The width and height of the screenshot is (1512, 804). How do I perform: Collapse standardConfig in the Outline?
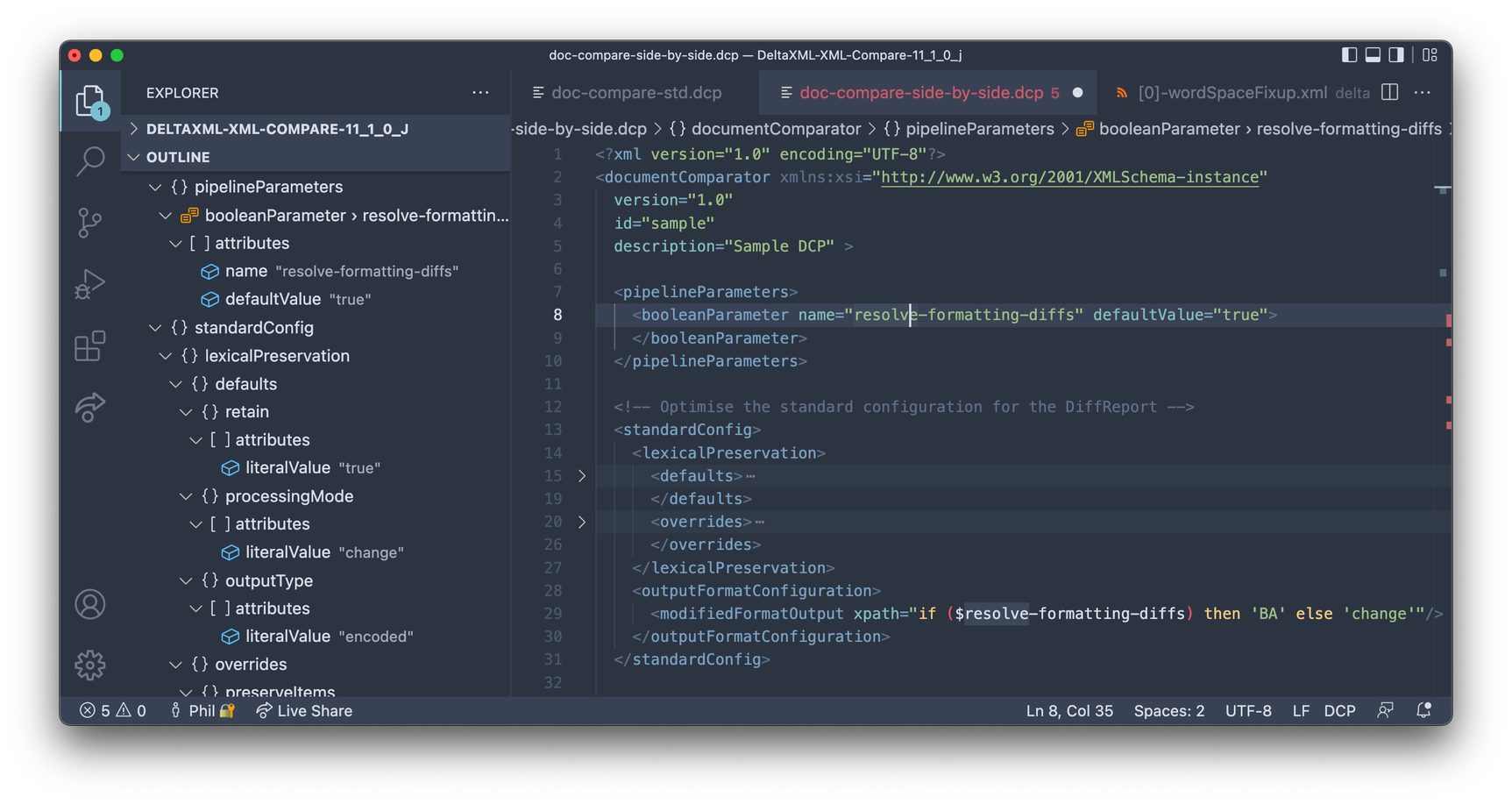tap(154, 327)
